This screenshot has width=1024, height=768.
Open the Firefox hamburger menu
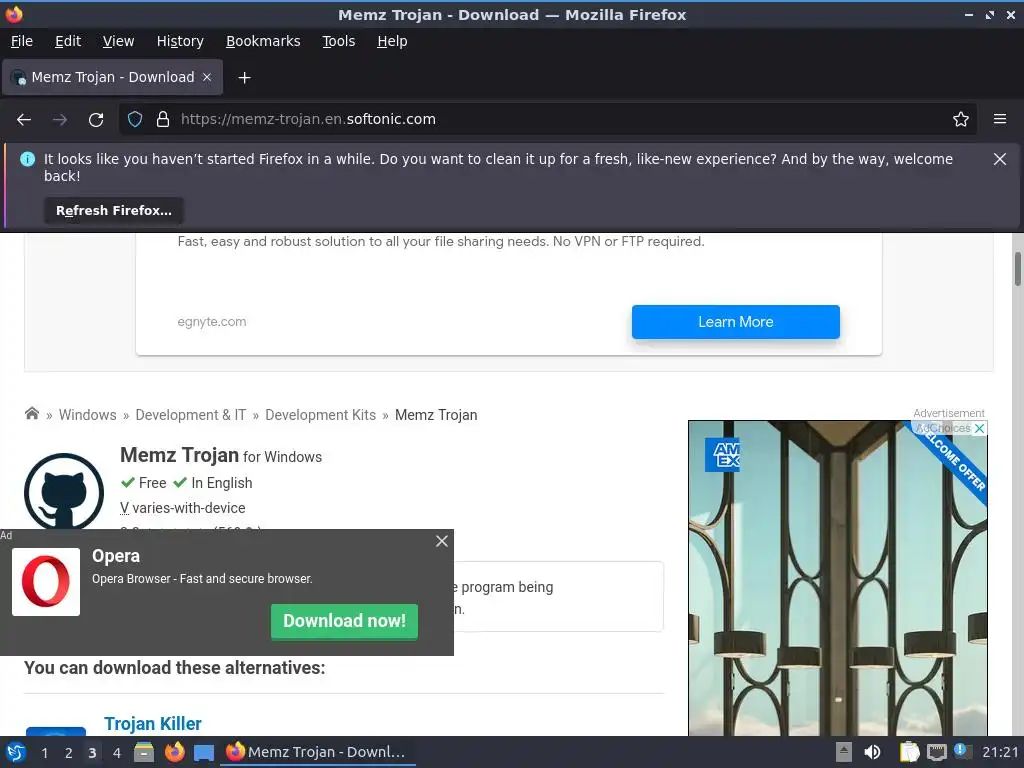[1000, 120]
